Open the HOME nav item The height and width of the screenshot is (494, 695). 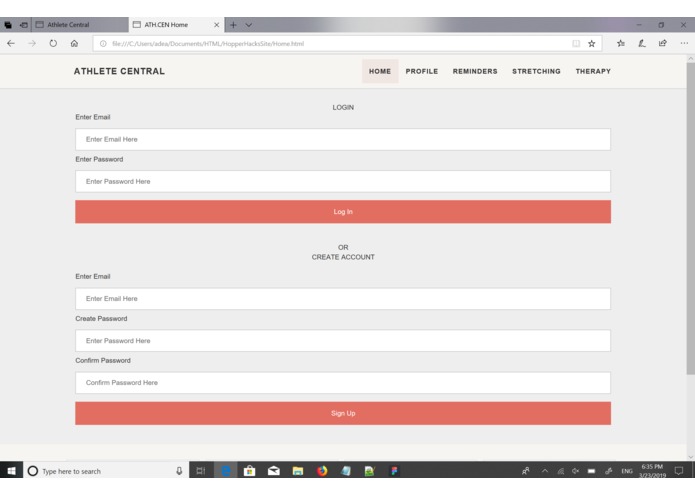(380, 71)
